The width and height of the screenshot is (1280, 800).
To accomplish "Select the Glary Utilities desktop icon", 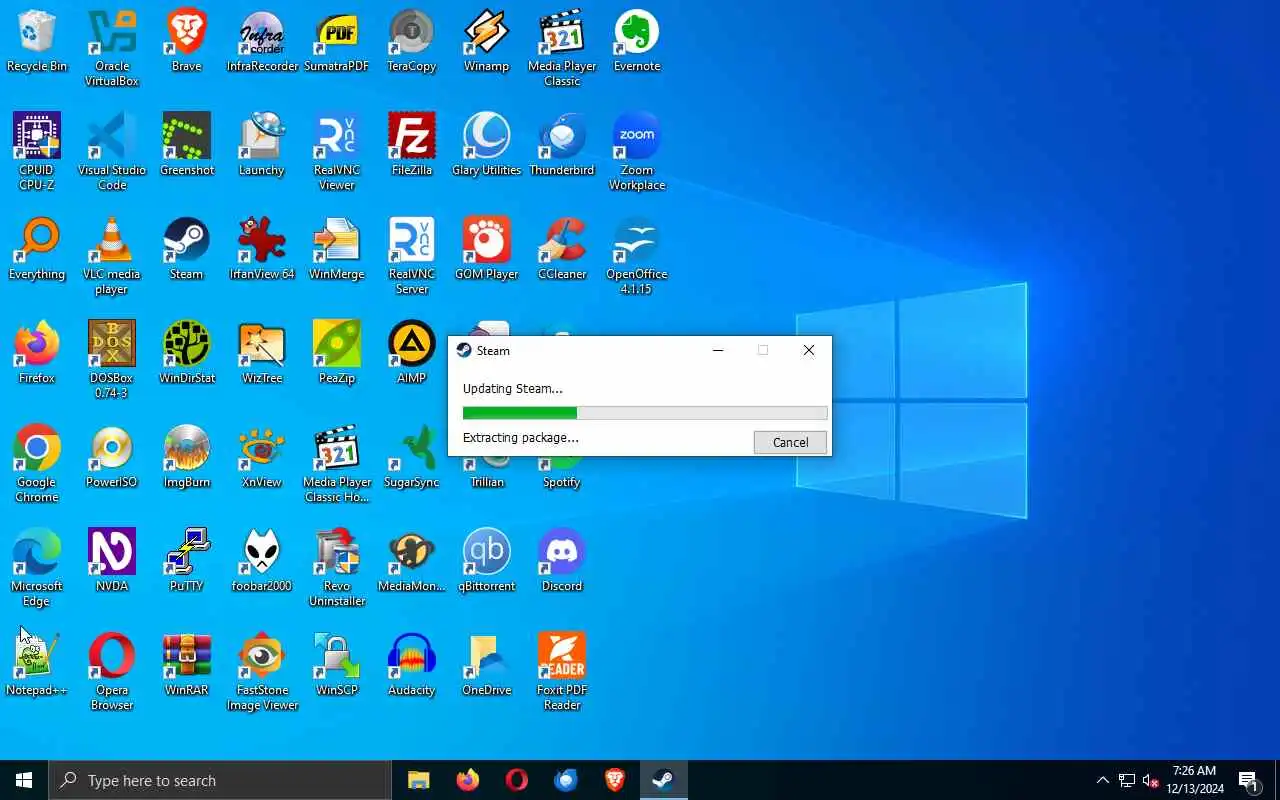I will [x=487, y=145].
